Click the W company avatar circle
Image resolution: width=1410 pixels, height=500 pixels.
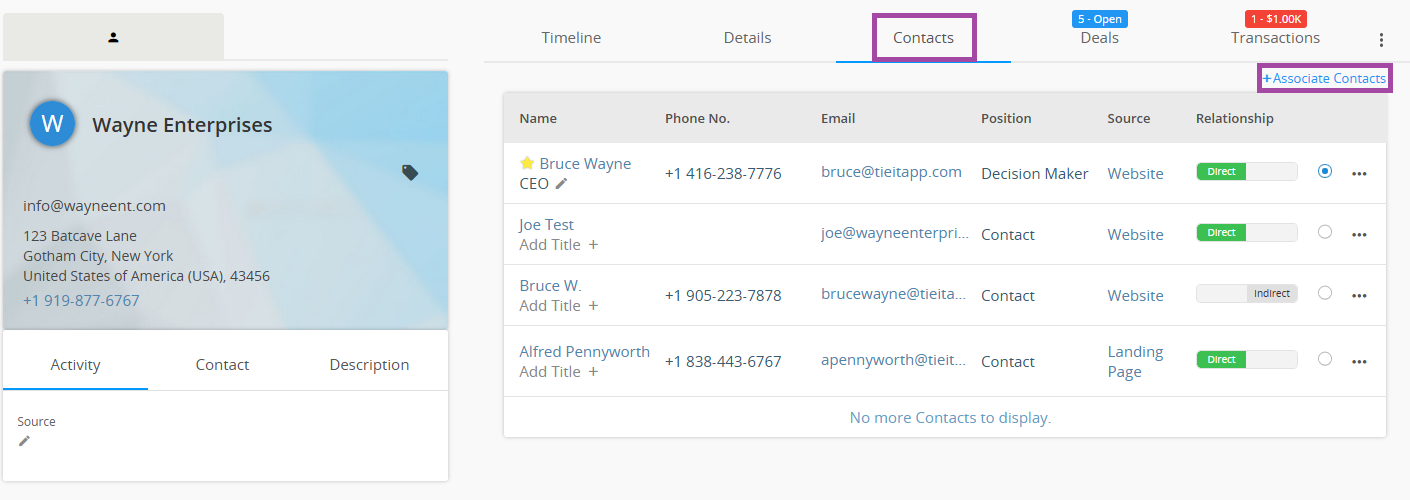pyautogui.click(x=53, y=124)
